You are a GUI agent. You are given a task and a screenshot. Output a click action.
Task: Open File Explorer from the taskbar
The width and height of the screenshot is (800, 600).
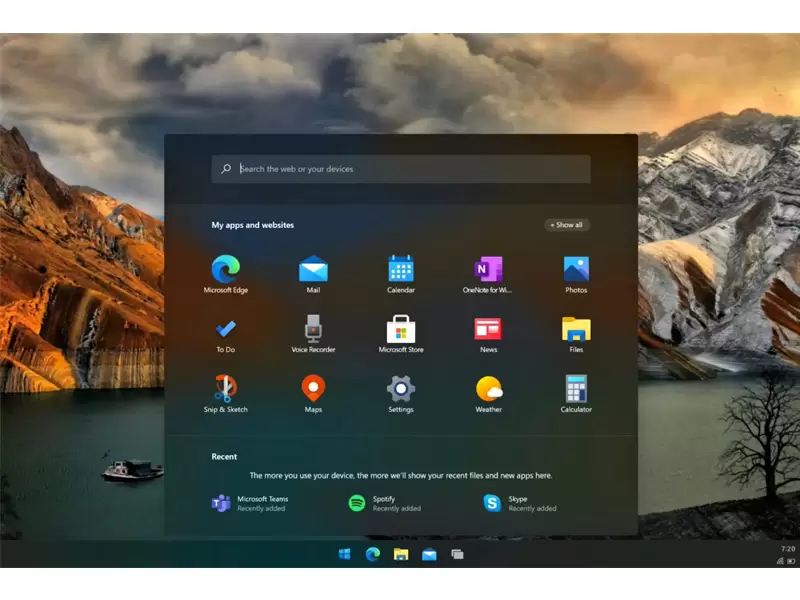pyautogui.click(x=401, y=554)
